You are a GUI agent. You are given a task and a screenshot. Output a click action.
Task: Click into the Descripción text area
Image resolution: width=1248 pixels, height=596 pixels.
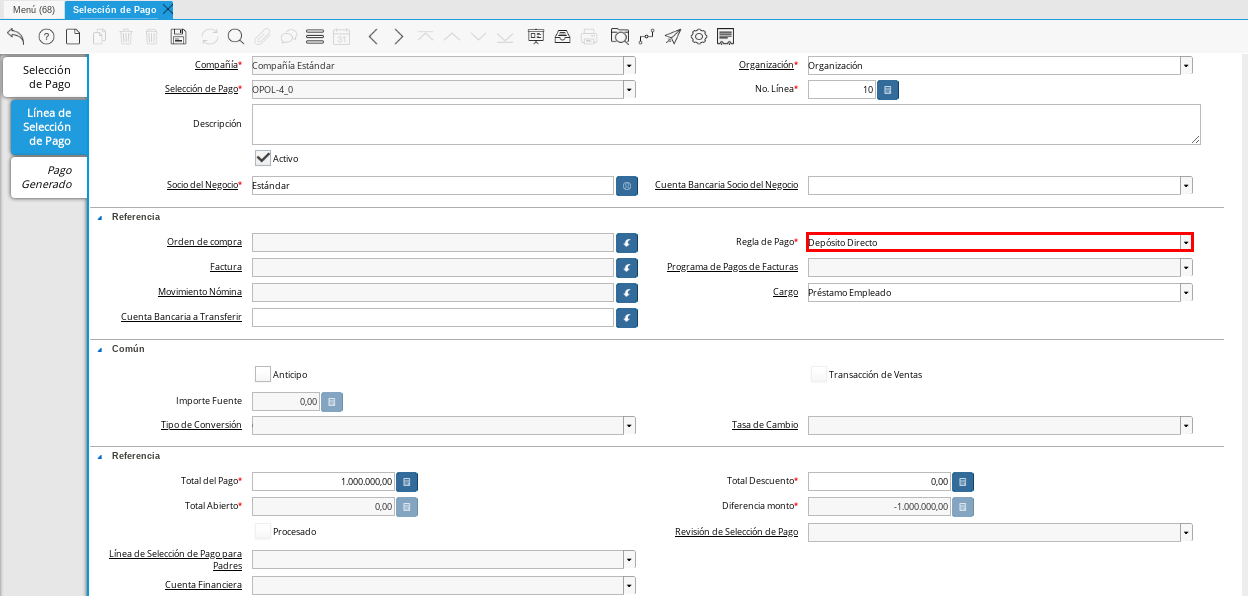click(x=725, y=125)
